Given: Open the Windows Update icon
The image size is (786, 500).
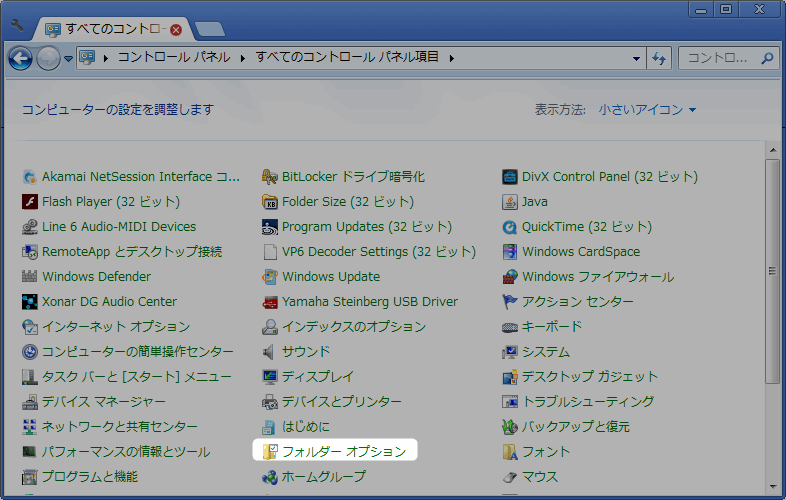Looking at the screenshot, I should 270,277.
